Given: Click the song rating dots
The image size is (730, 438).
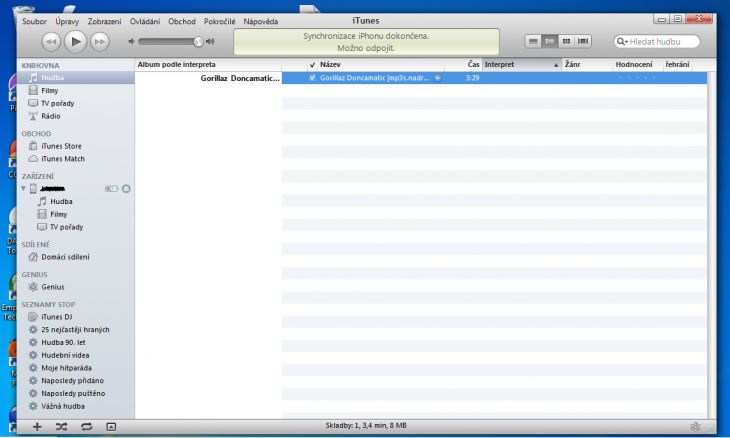Looking at the screenshot, I should pyautogui.click(x=637, y=78).
